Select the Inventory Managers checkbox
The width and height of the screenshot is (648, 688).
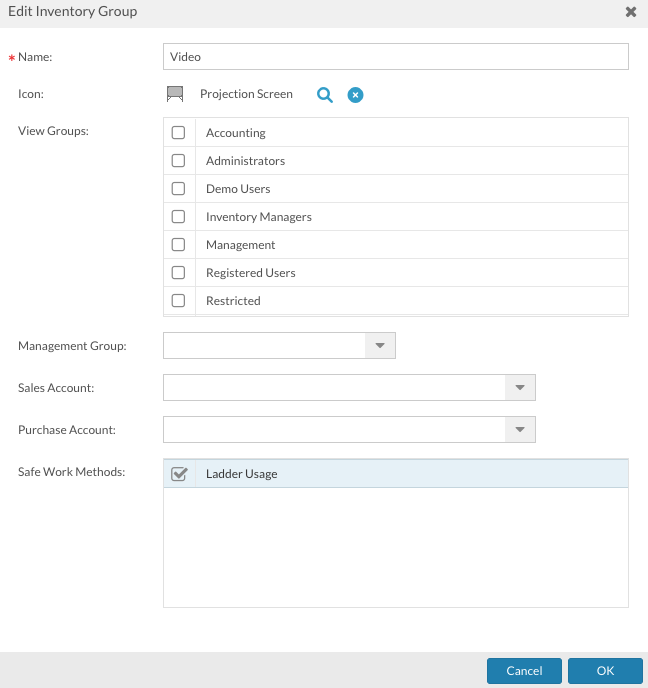pyautogui.click(x=179, y=217)
